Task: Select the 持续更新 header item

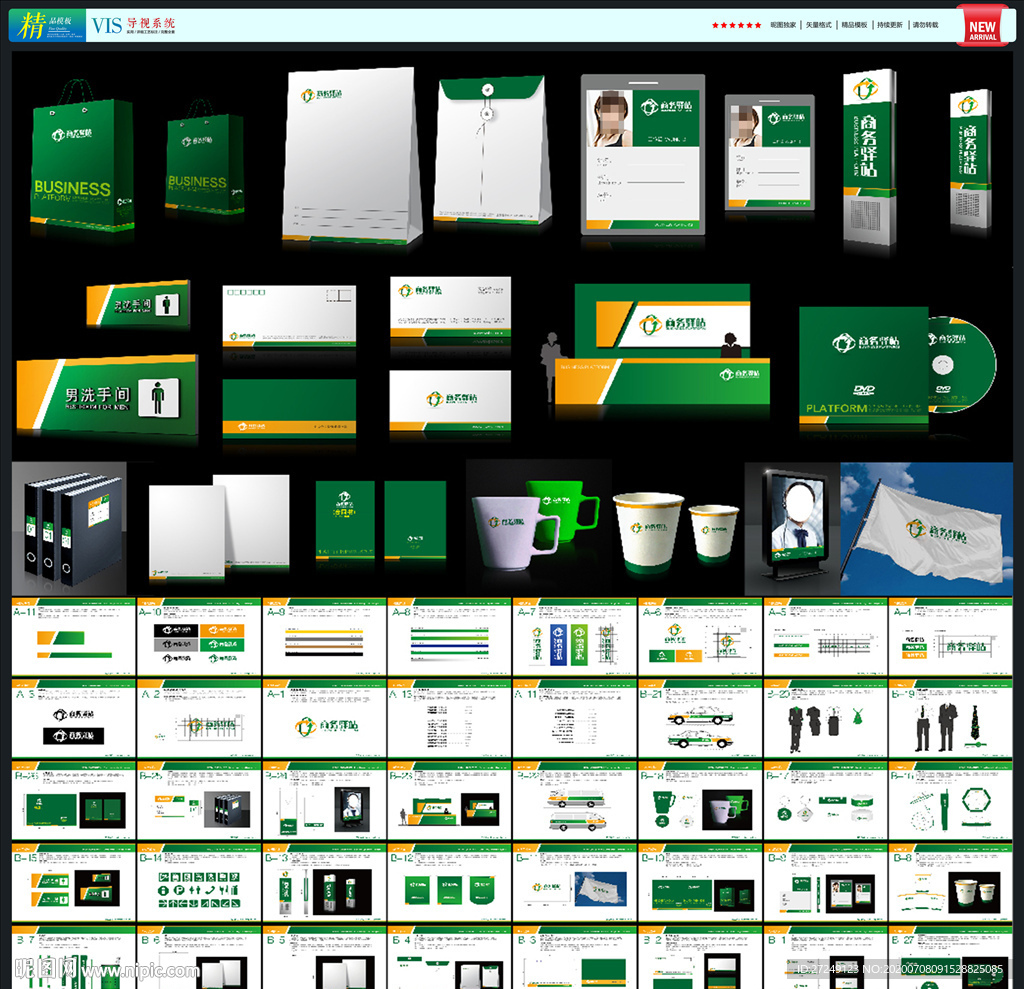Action: pos(890,25)
